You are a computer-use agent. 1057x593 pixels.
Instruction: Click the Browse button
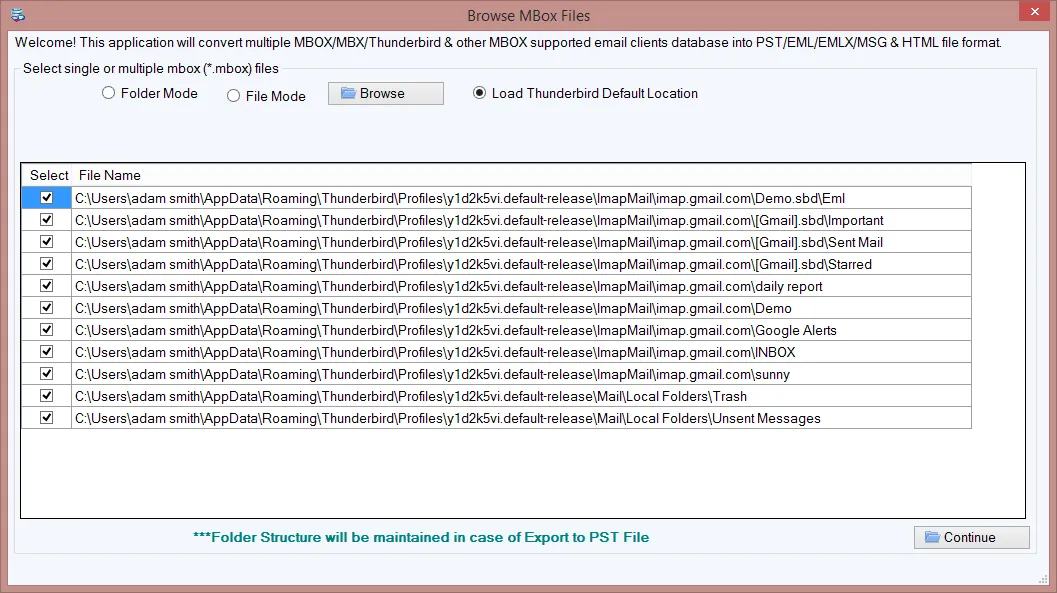click(x=386, y=94)
